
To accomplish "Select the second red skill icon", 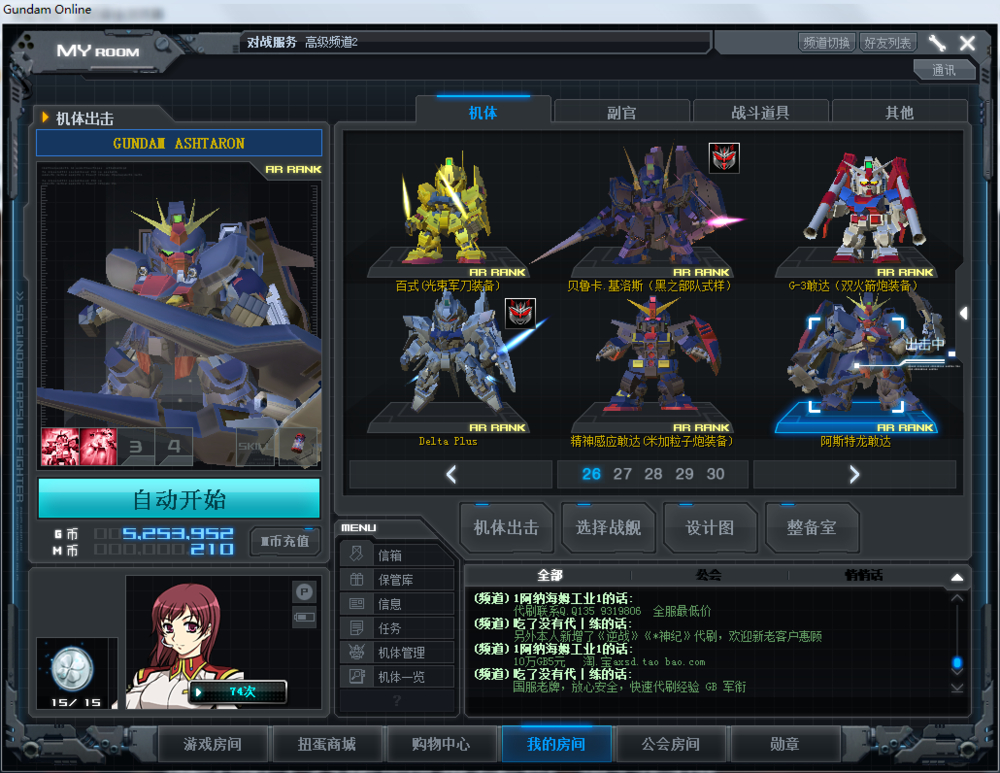I will (98, 446).
